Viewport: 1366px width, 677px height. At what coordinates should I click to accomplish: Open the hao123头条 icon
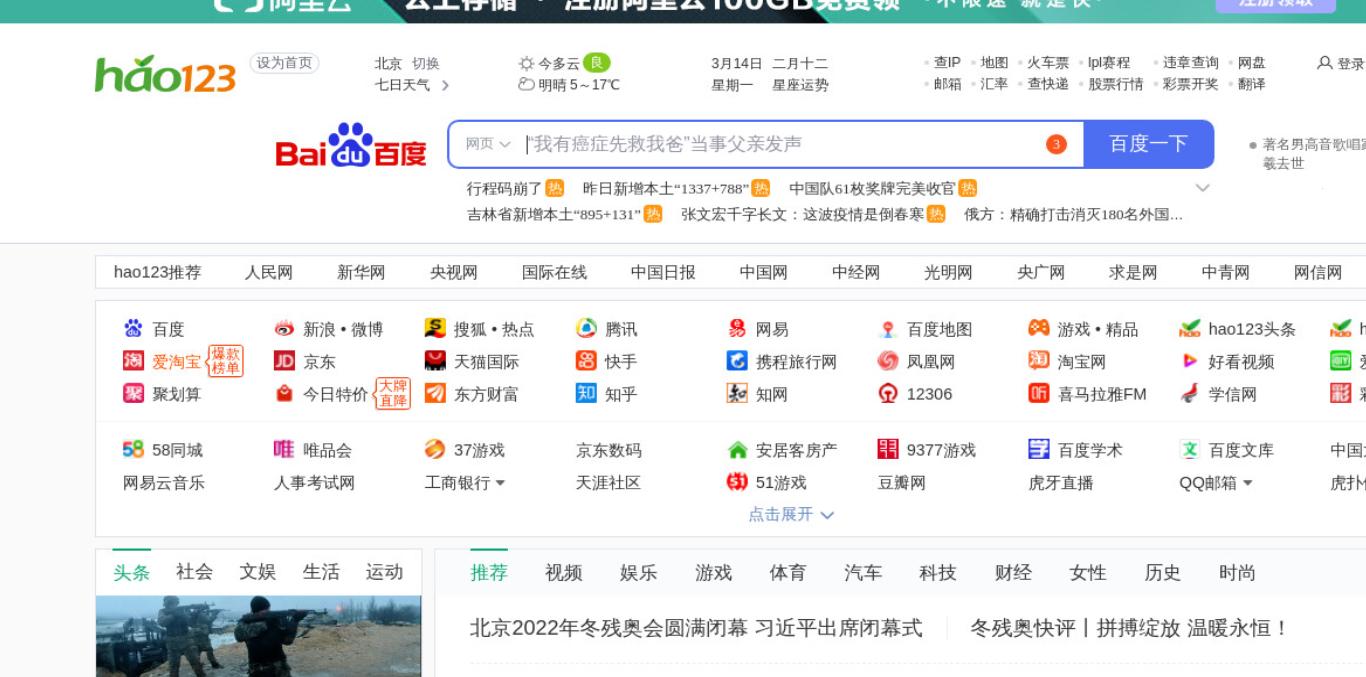click(x=1190, y=329)
